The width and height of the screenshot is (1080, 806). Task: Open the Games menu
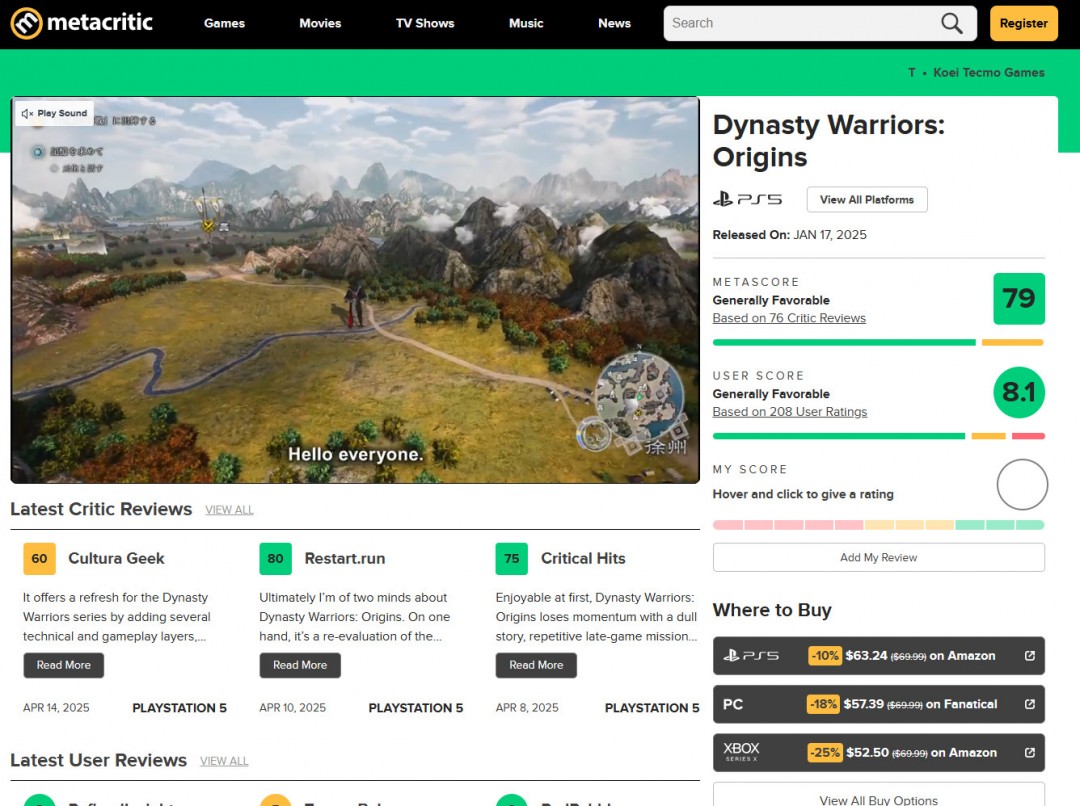tap(224, 23)
